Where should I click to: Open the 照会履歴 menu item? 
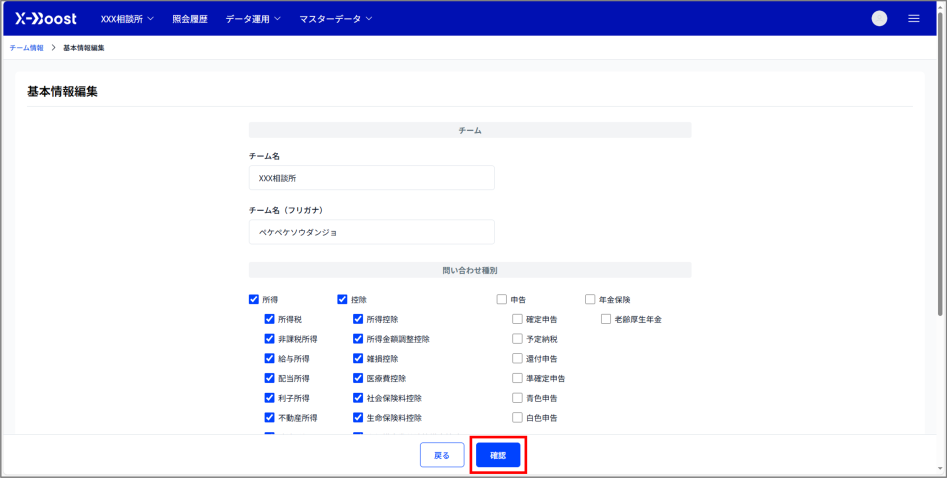(x=190, y=19)
